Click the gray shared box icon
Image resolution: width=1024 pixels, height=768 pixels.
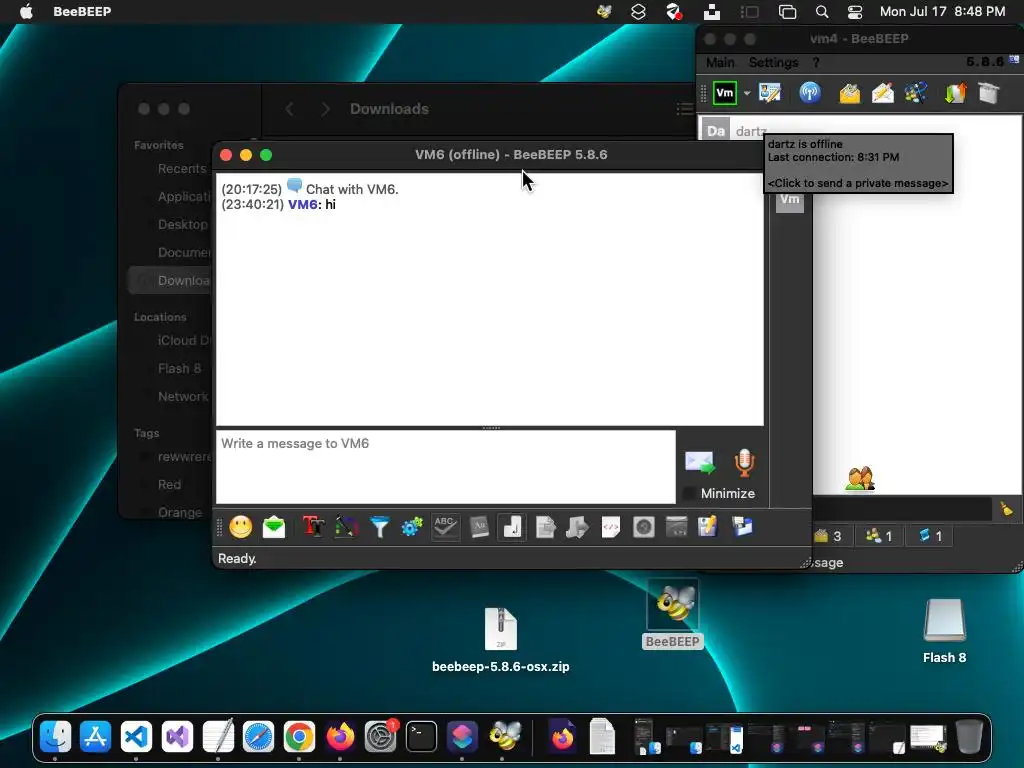coord(989,93)
